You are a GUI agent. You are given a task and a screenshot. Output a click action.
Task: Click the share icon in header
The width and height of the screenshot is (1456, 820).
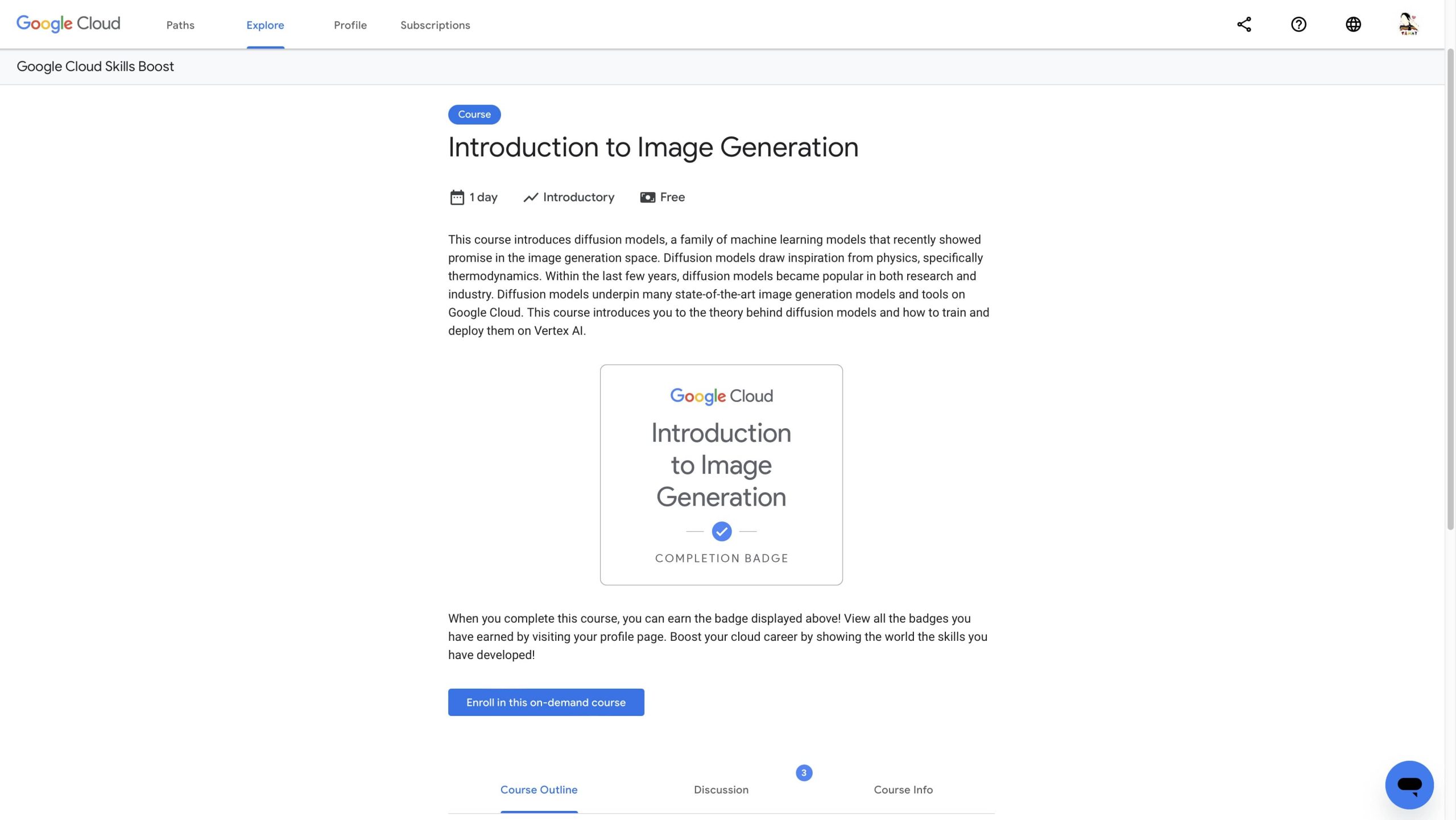pyautogui.click(x=1244, y=24)
